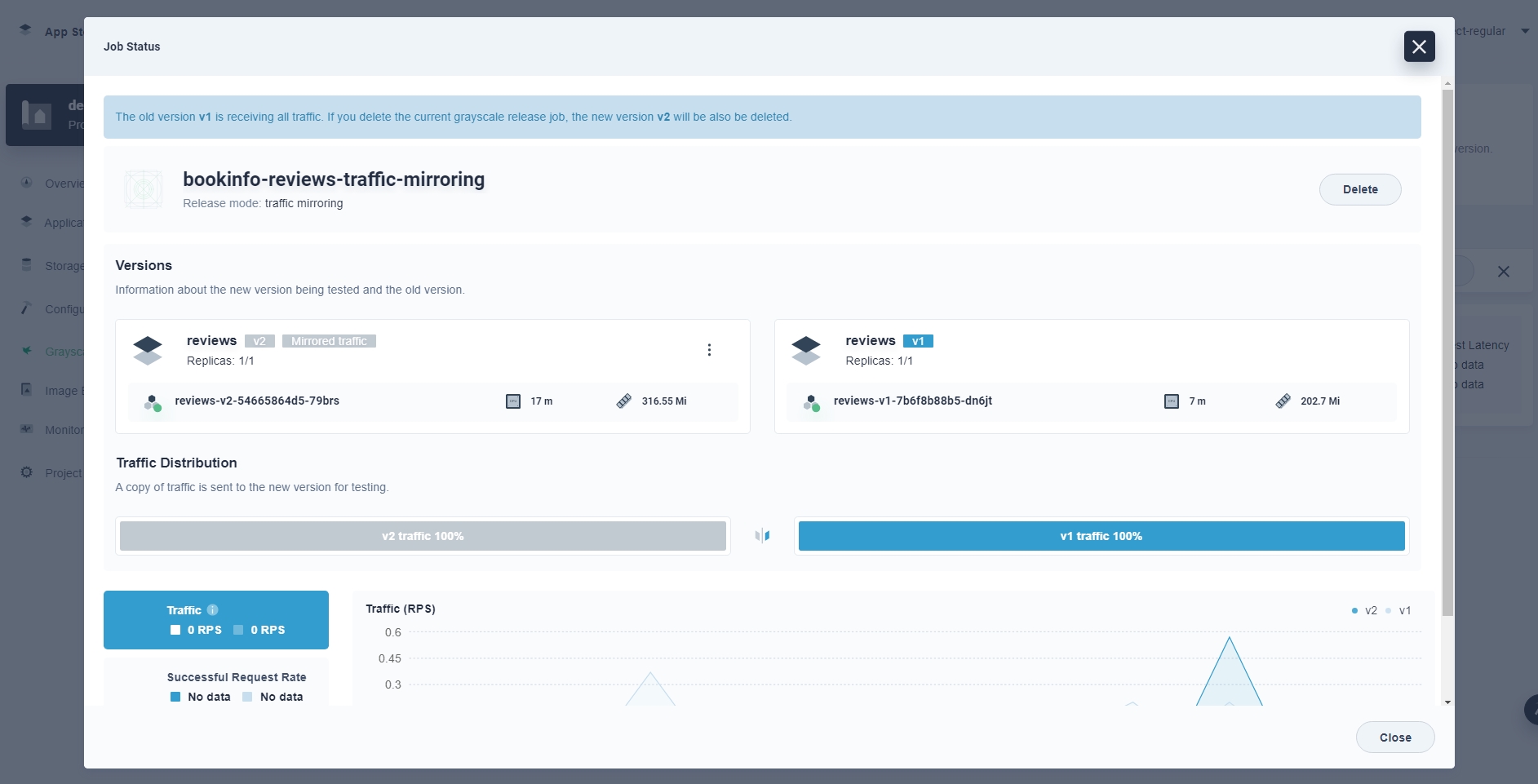This screenshot has height=784, width=1538.
Task: Click the reviews-v2 pod status icon
Action: [153, 402]
